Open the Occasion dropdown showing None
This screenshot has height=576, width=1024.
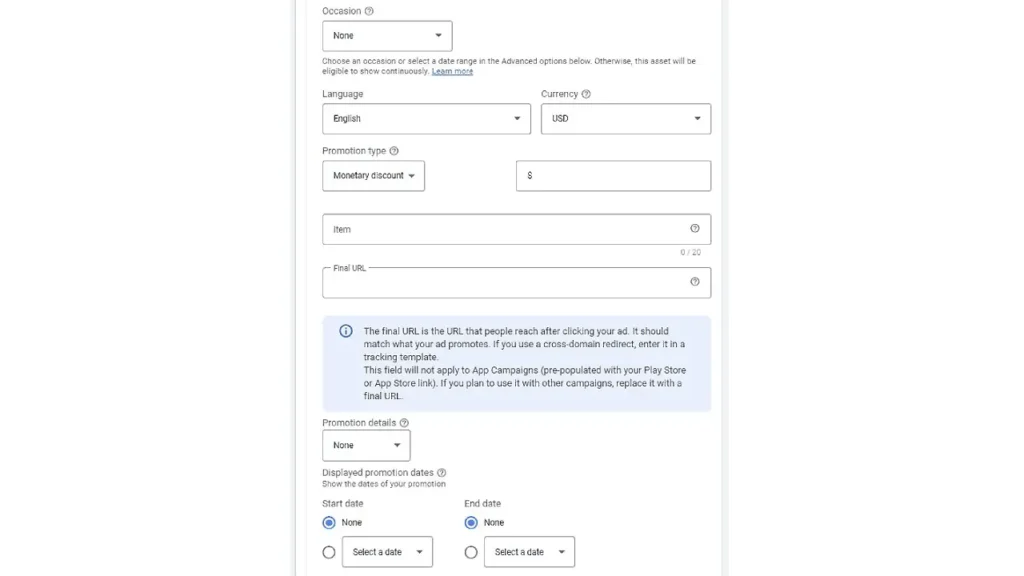tap(387, 35)
